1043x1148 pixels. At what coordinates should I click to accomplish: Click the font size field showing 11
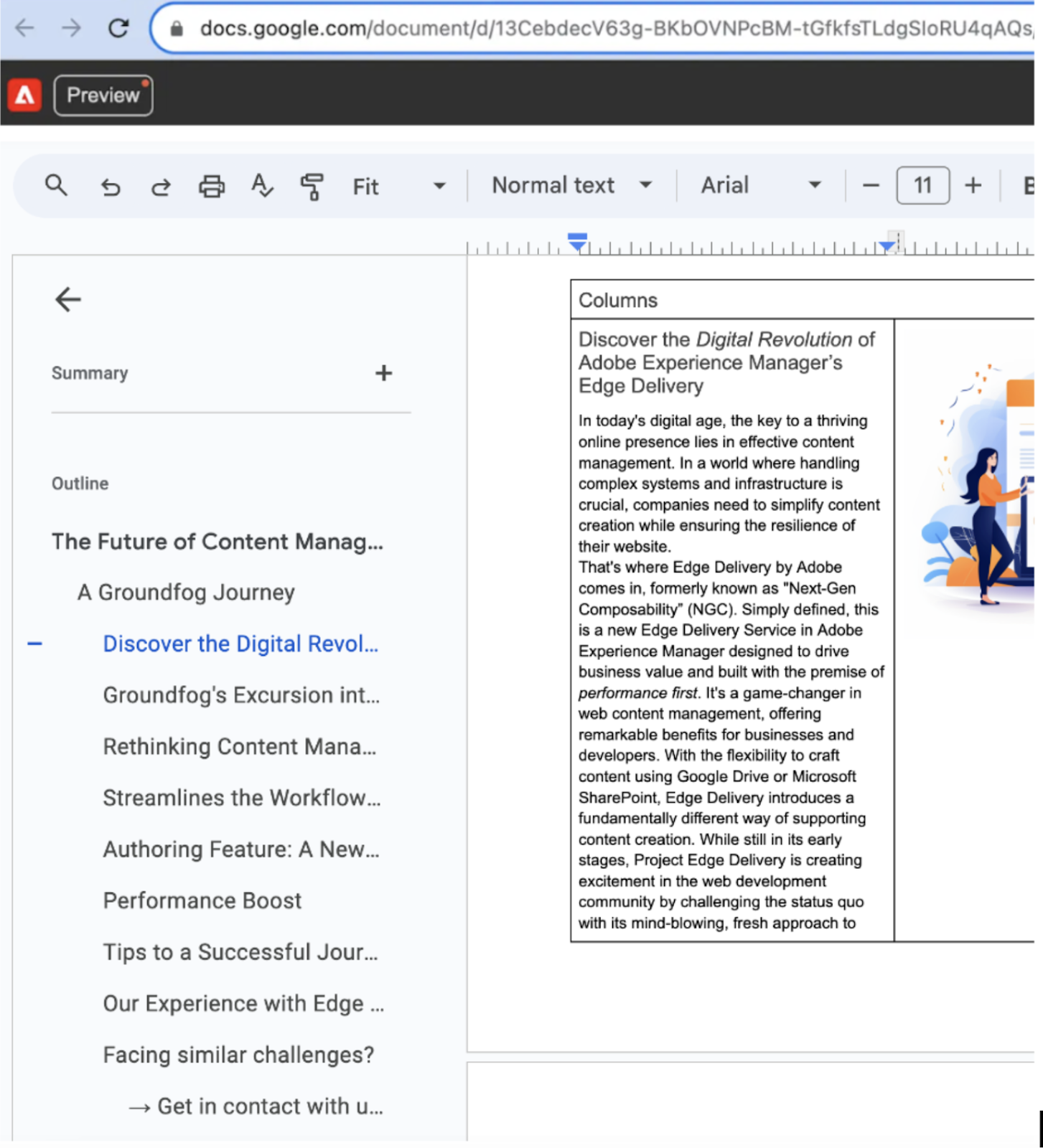(x=922, y=186)
